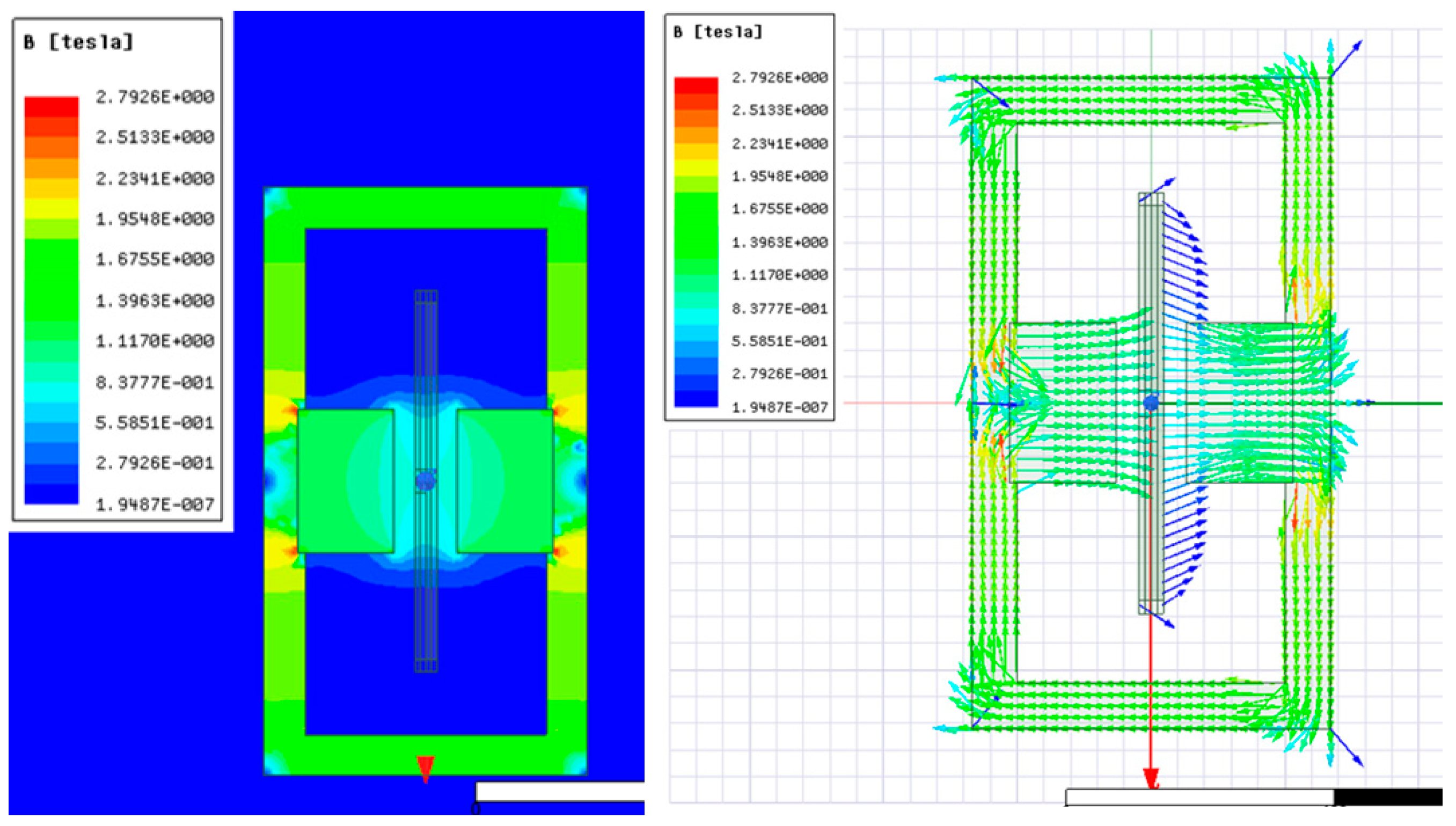
Task: Click the yellow swatch in contour plot legend
Action: (51, 207)
